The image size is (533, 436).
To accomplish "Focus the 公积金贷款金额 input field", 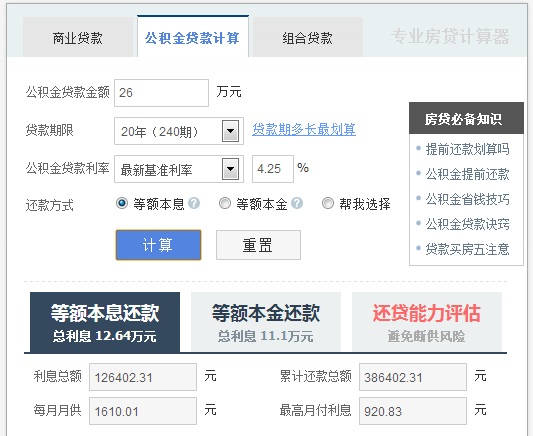I will [161, 93].
